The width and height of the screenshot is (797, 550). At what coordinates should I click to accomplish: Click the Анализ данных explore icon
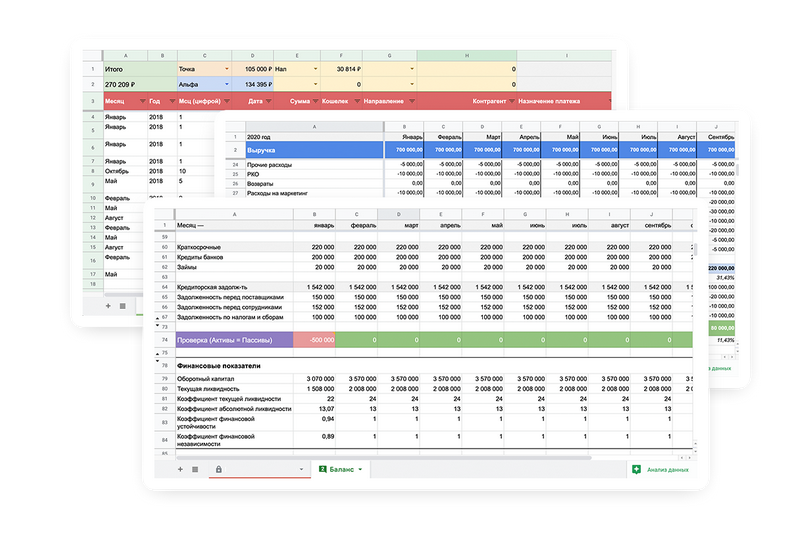[x=636, y=468]
